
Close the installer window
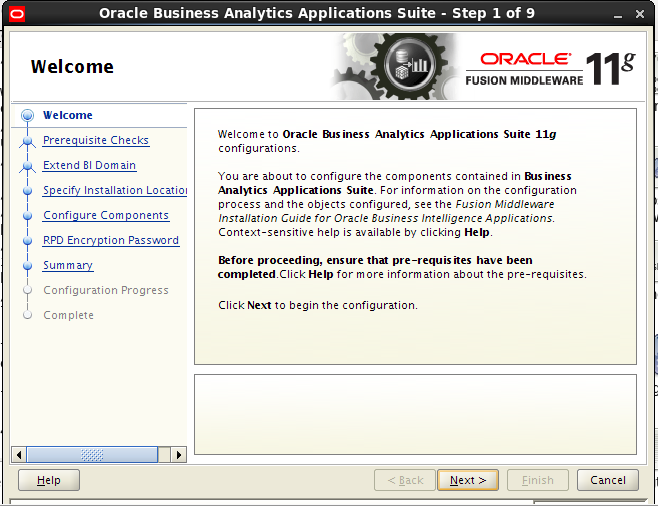pos(640,15)
